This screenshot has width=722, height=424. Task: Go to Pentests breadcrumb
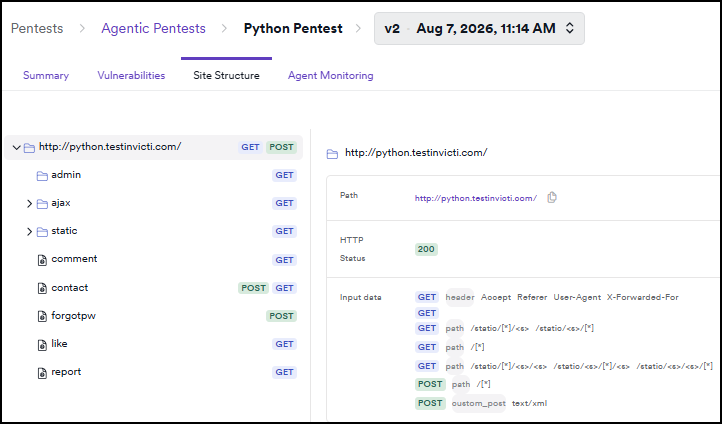click(x=37, y=29)
